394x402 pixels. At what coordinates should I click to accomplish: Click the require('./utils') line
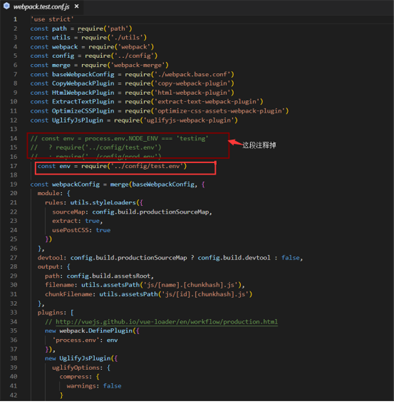pos(88,38)
